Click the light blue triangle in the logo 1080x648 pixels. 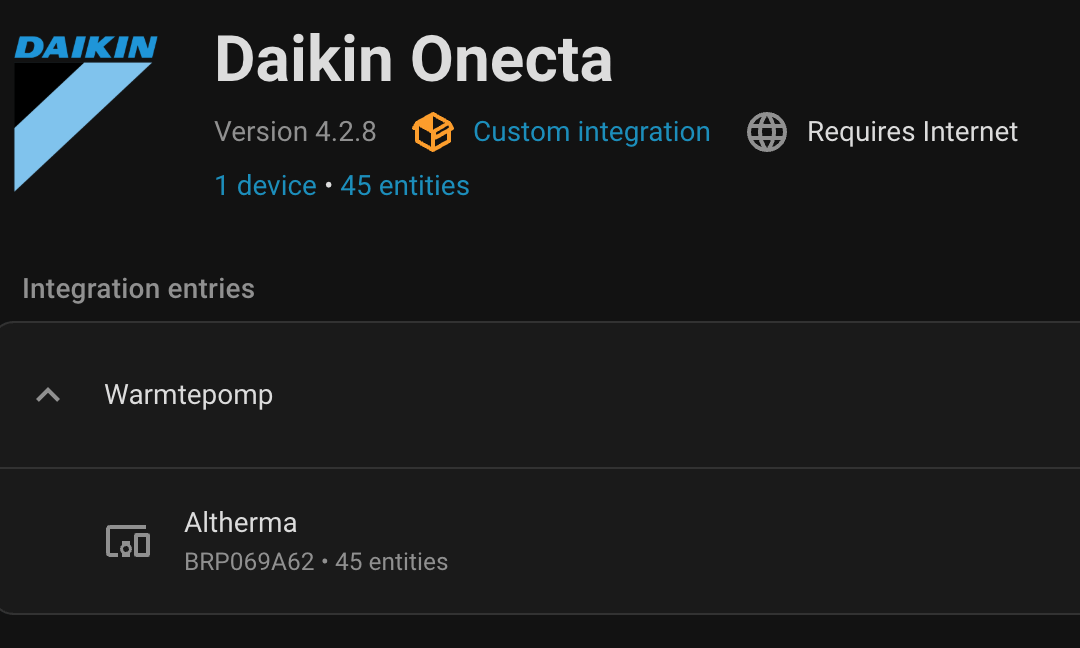[x=82, y=126]
